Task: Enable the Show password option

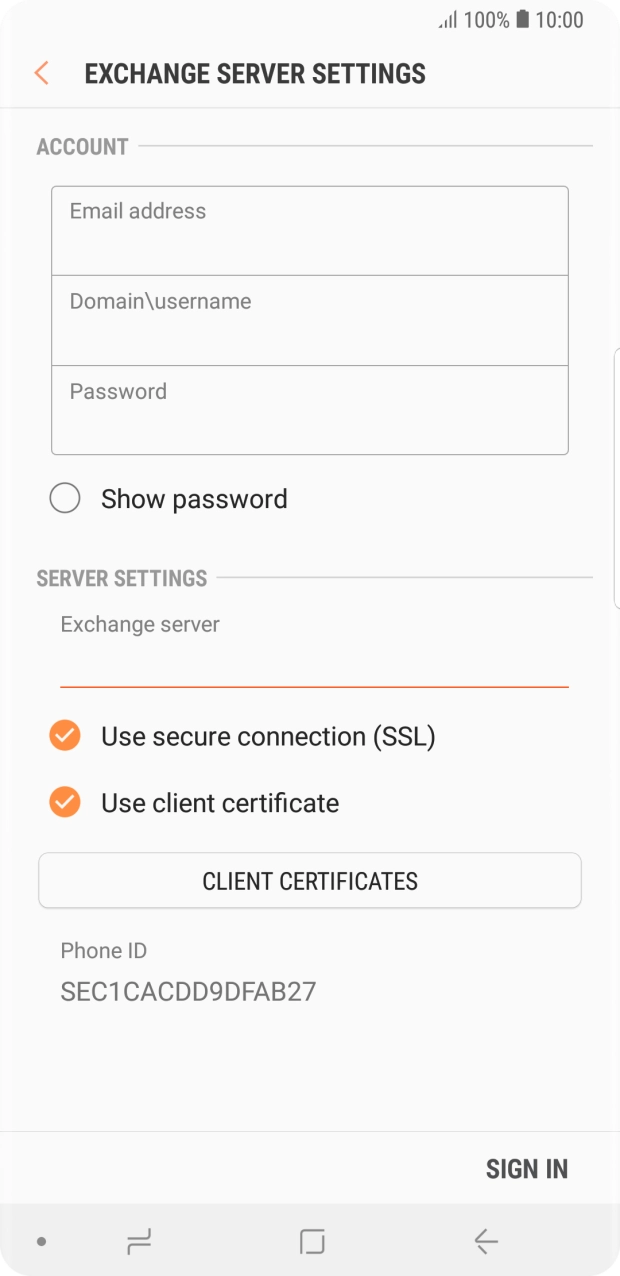Action: (64, 498)
